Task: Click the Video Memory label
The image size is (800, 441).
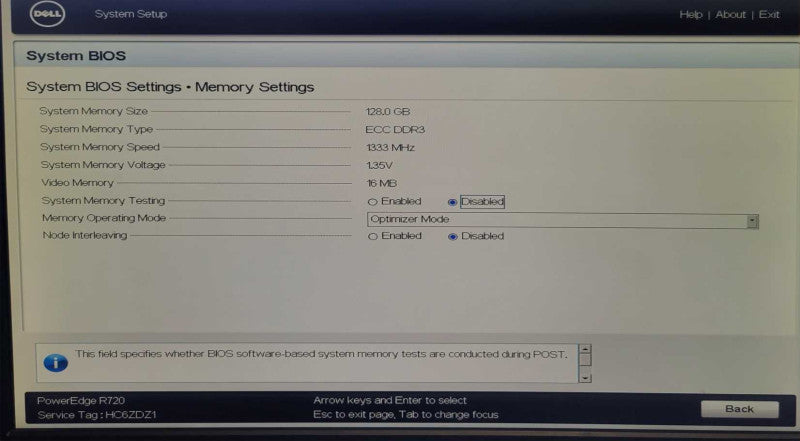Action: tap(78, 183)
